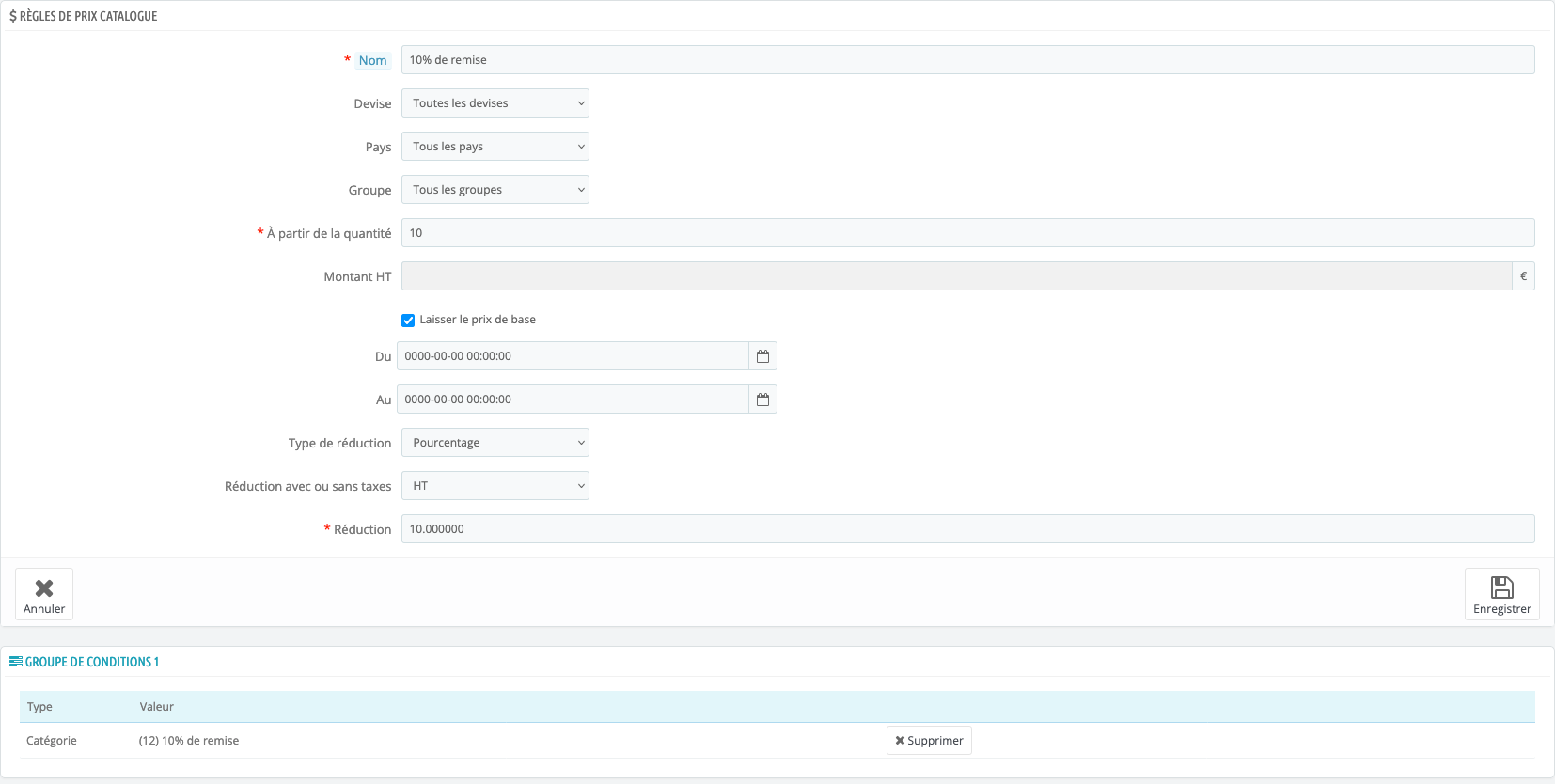
Task: Edit the À partir de la quantité field
Action: [x=968, y=233]
